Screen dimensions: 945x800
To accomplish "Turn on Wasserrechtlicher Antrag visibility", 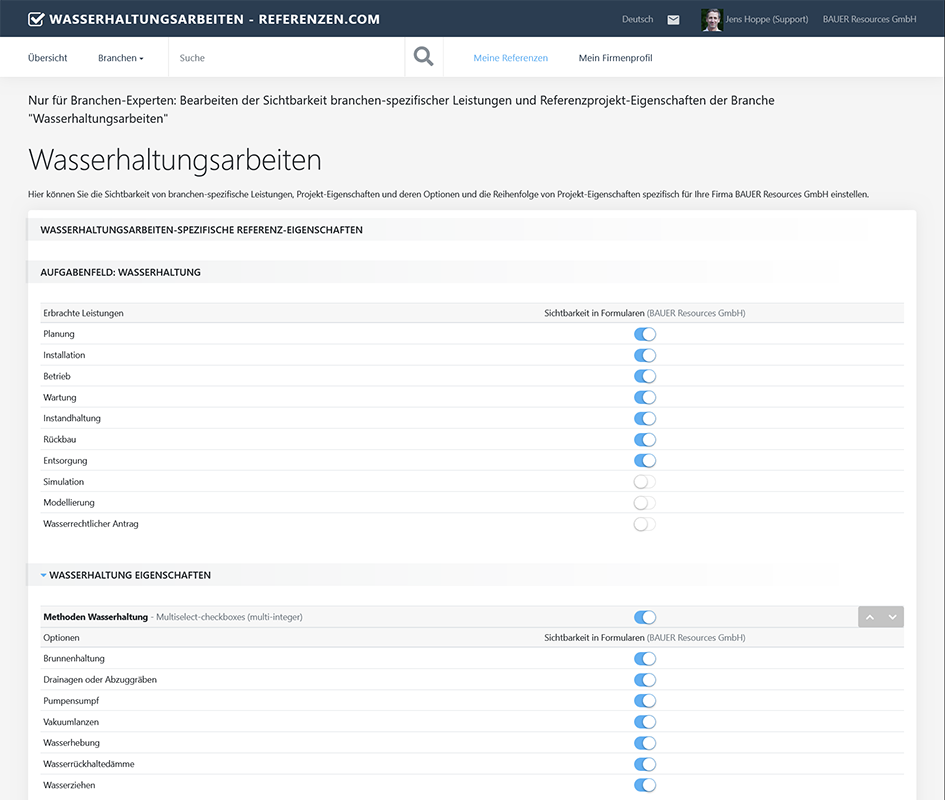I will (x=645, y=523).
